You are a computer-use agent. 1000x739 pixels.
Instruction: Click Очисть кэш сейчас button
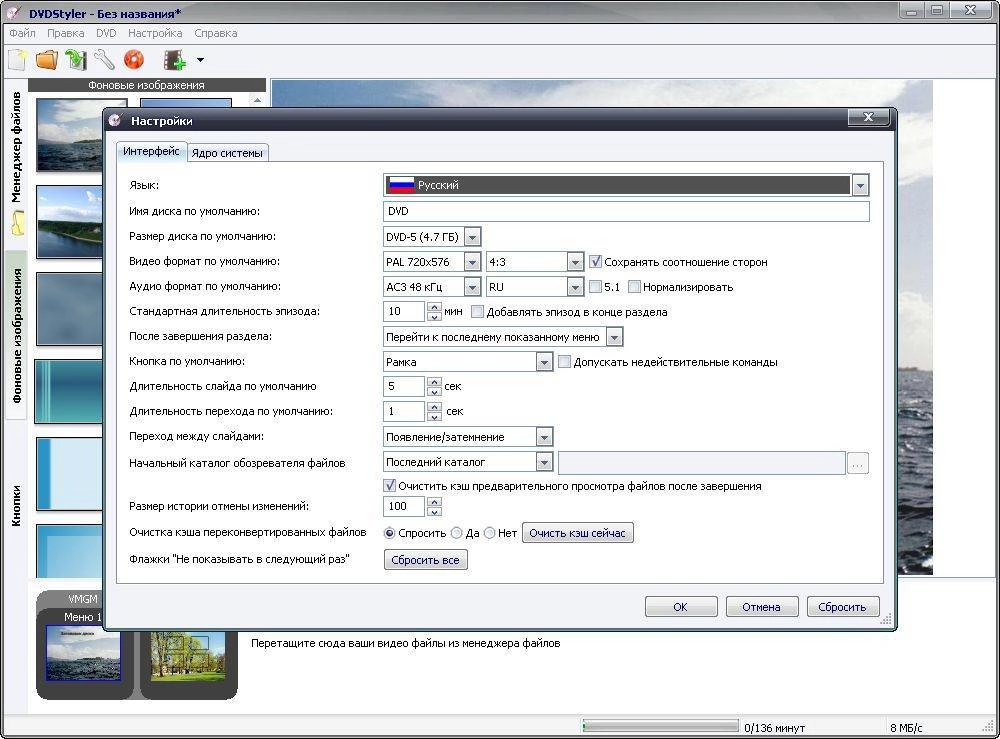pyautogui.click(x=577, y=533)
